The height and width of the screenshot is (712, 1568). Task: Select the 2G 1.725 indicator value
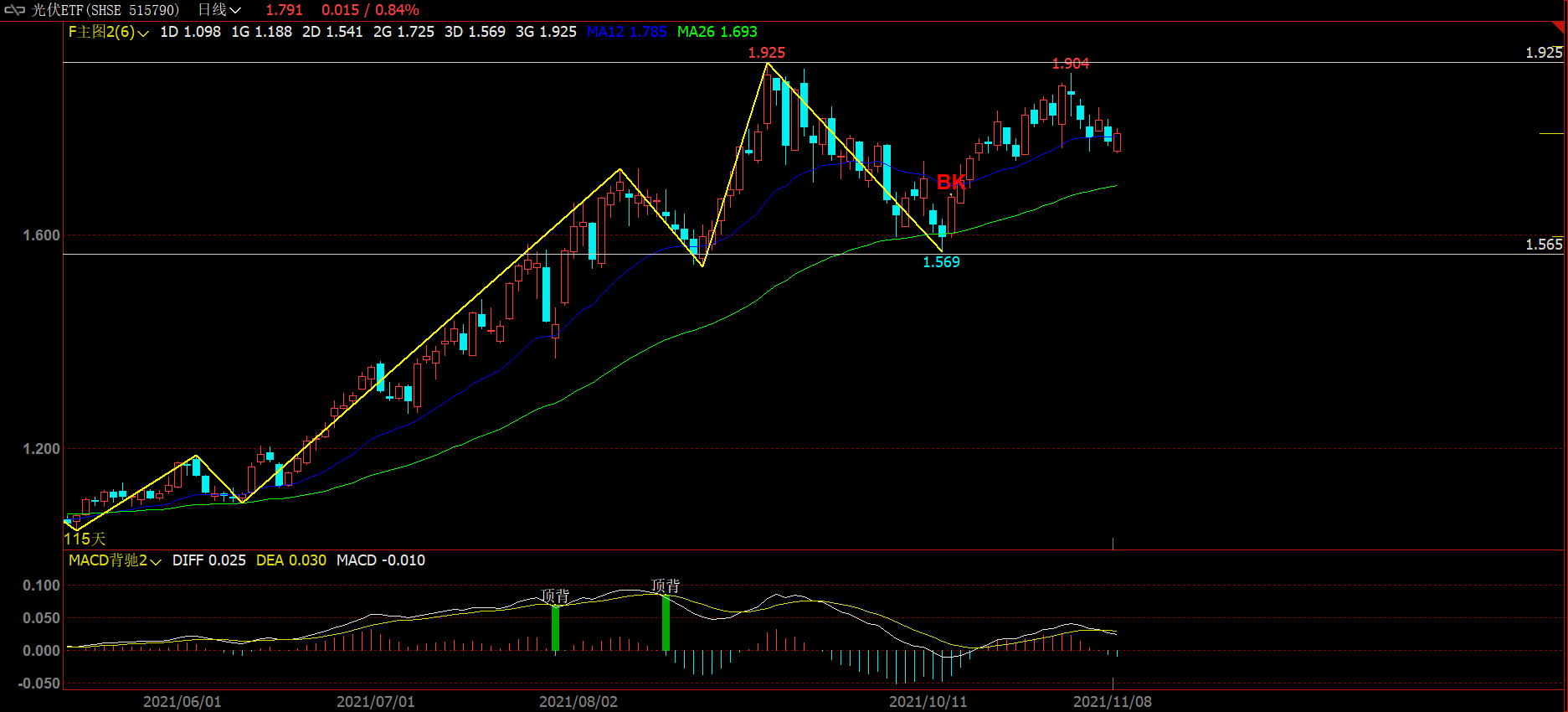(x=404, y=32)
